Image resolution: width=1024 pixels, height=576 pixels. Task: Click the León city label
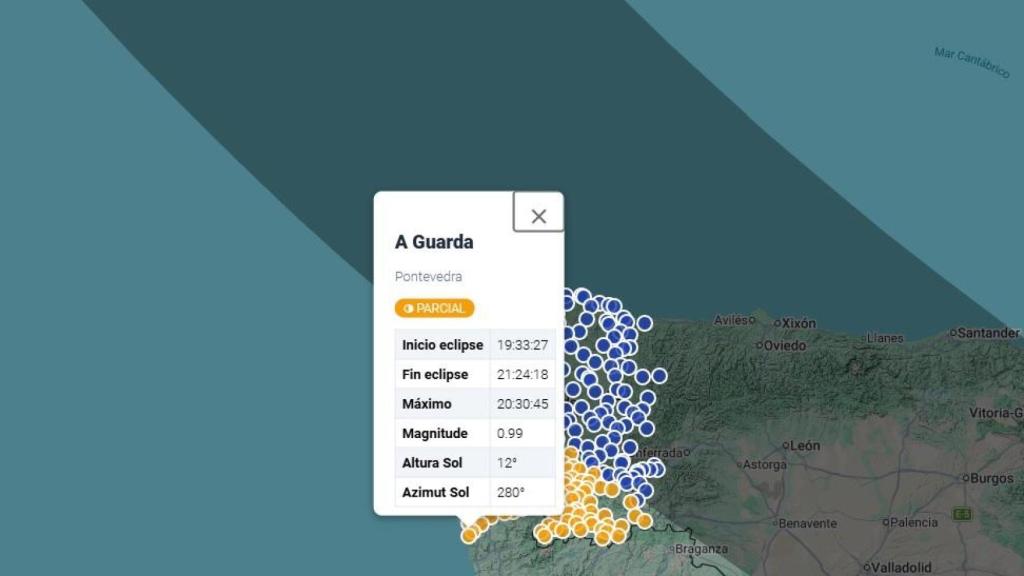(x=805, y=445)
